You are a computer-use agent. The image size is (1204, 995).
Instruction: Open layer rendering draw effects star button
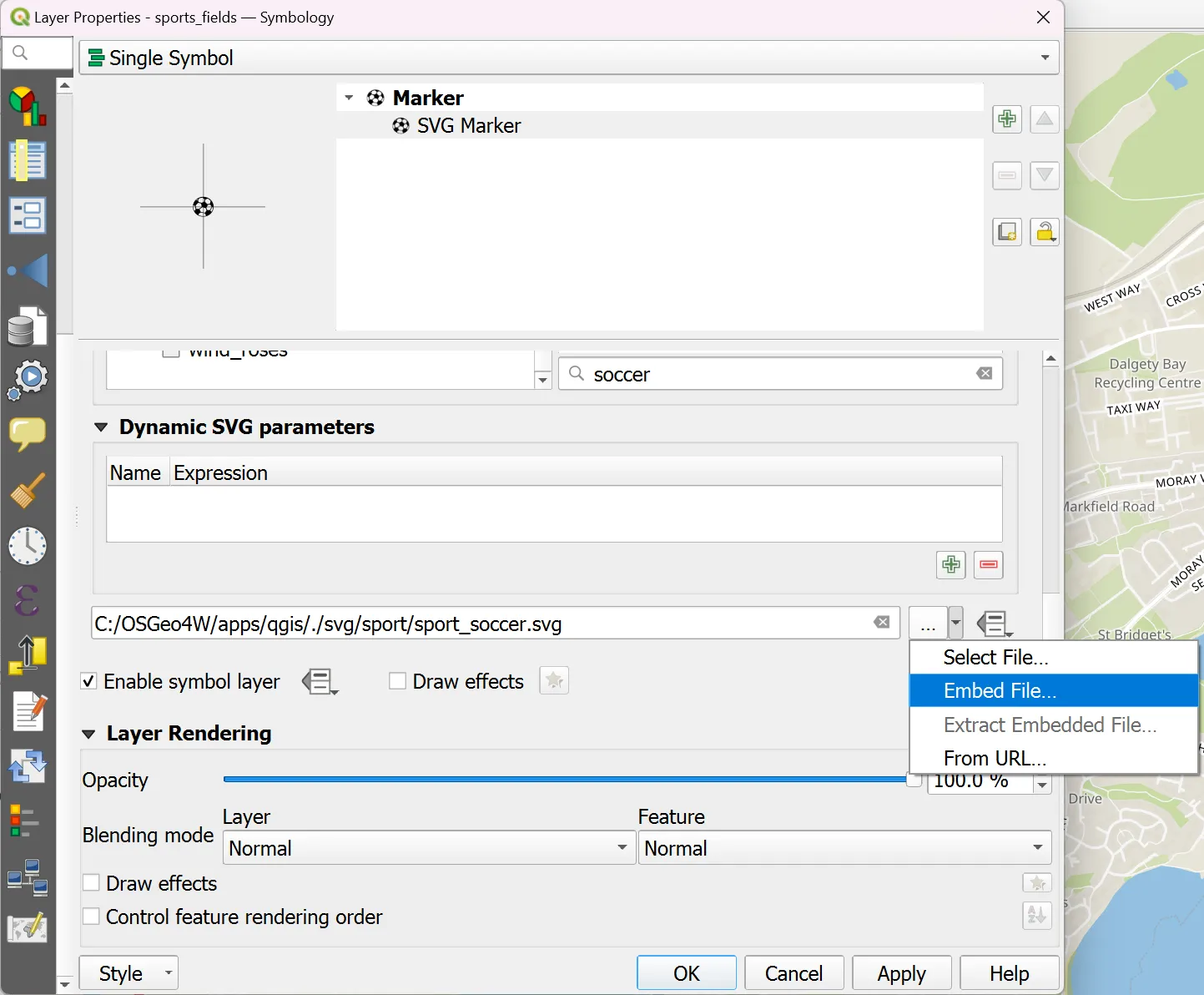[1037, 882]
